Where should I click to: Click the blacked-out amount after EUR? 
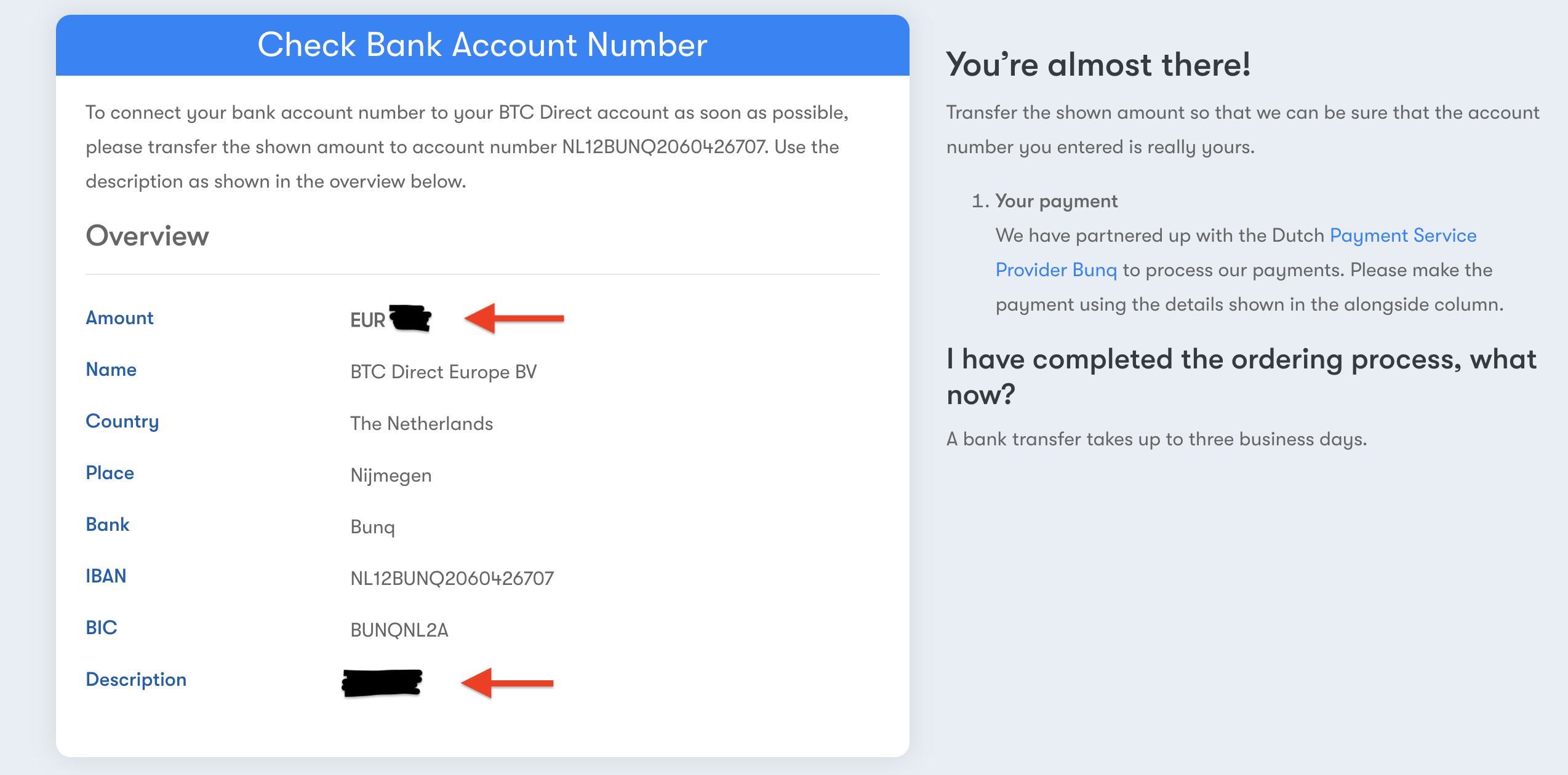tap(410, 317)
